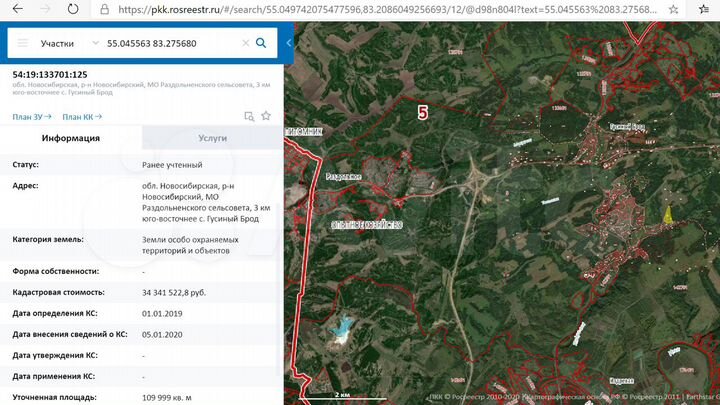Switch to the Услуги tab
Image resolution: width=720 pixels, height=405 pixels.
(x=212, y=138)
